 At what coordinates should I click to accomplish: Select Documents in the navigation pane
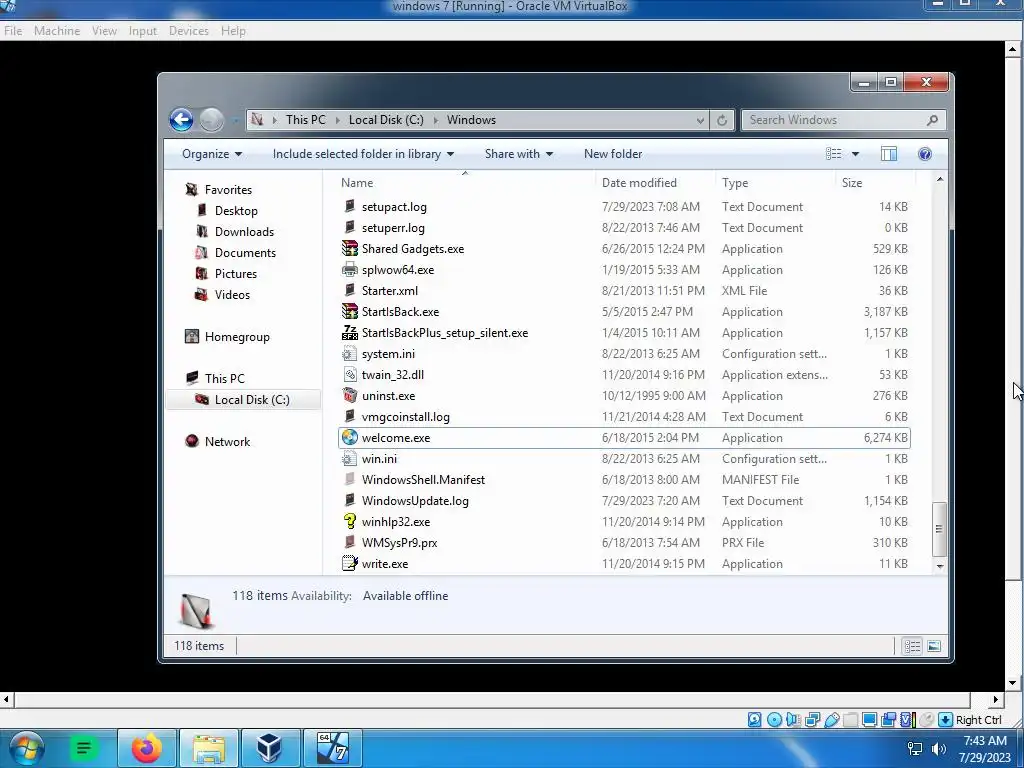(x=245, y=253)
